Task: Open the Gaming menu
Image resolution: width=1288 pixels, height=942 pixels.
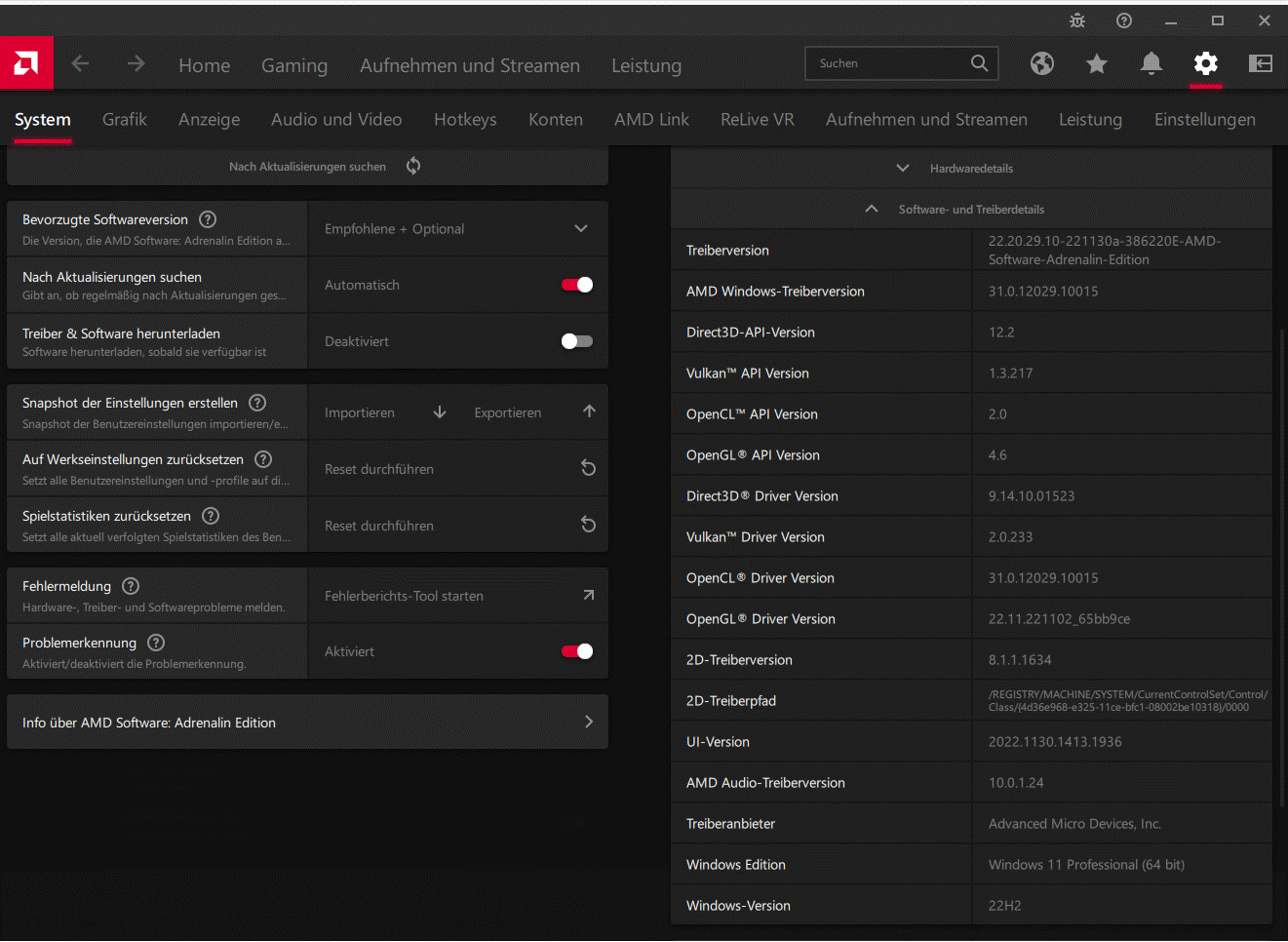Action: point(294,65)
